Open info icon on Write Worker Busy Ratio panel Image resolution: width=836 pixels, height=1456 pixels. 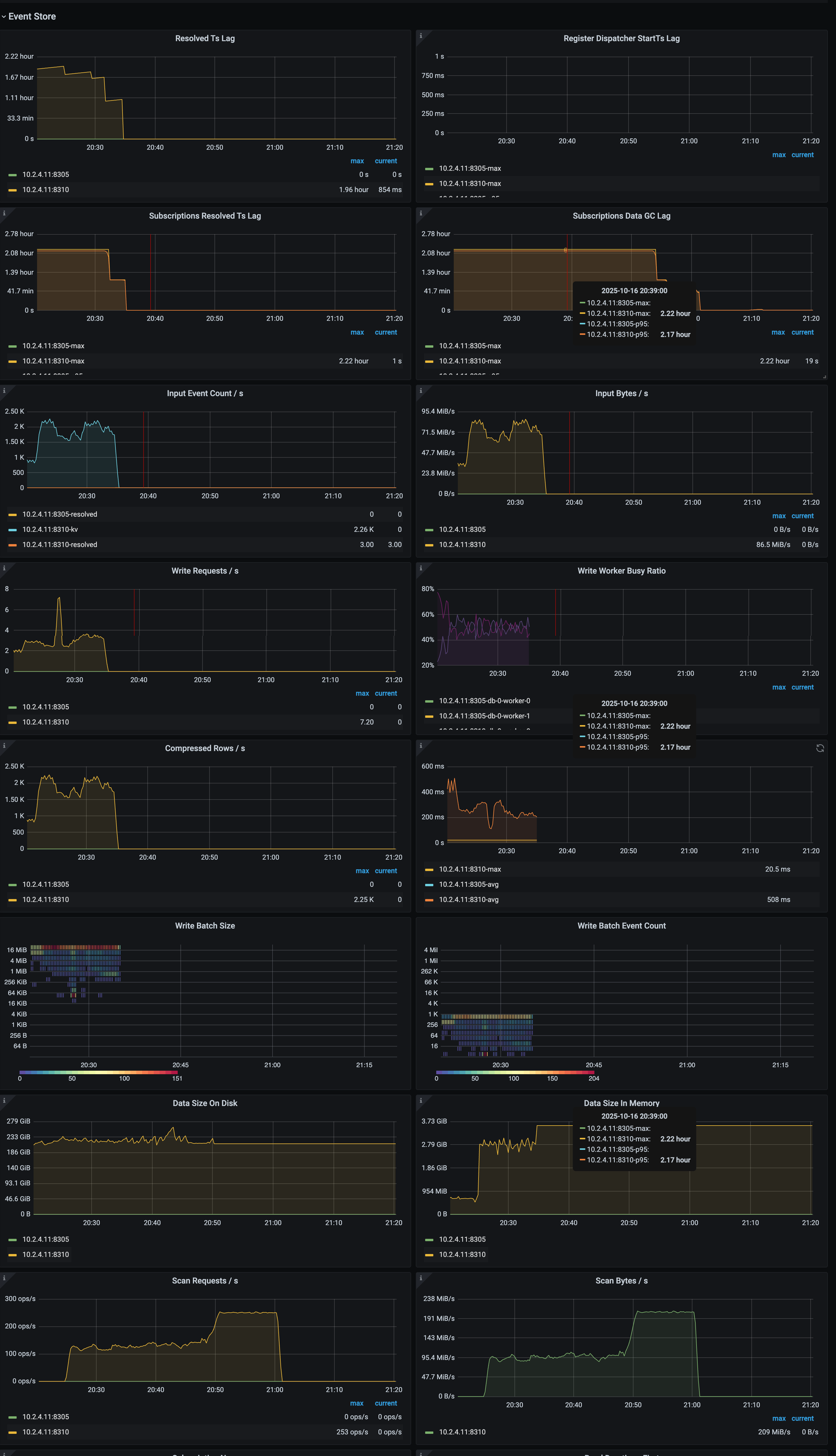tap(421, 568)
